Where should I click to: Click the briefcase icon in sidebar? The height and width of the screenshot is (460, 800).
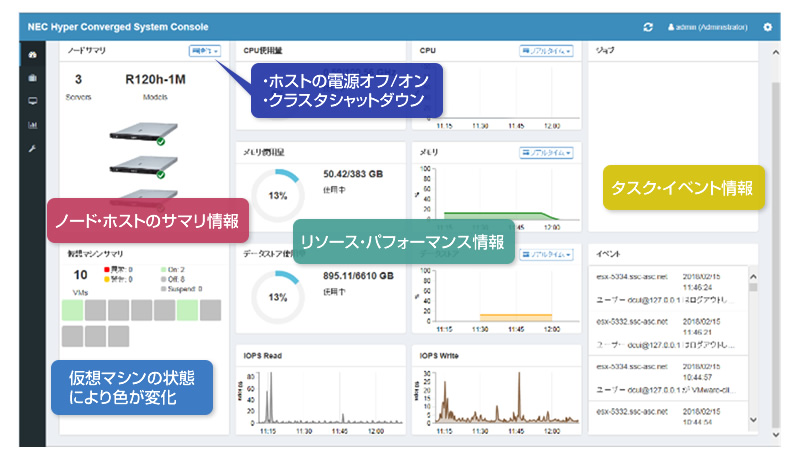32,77
